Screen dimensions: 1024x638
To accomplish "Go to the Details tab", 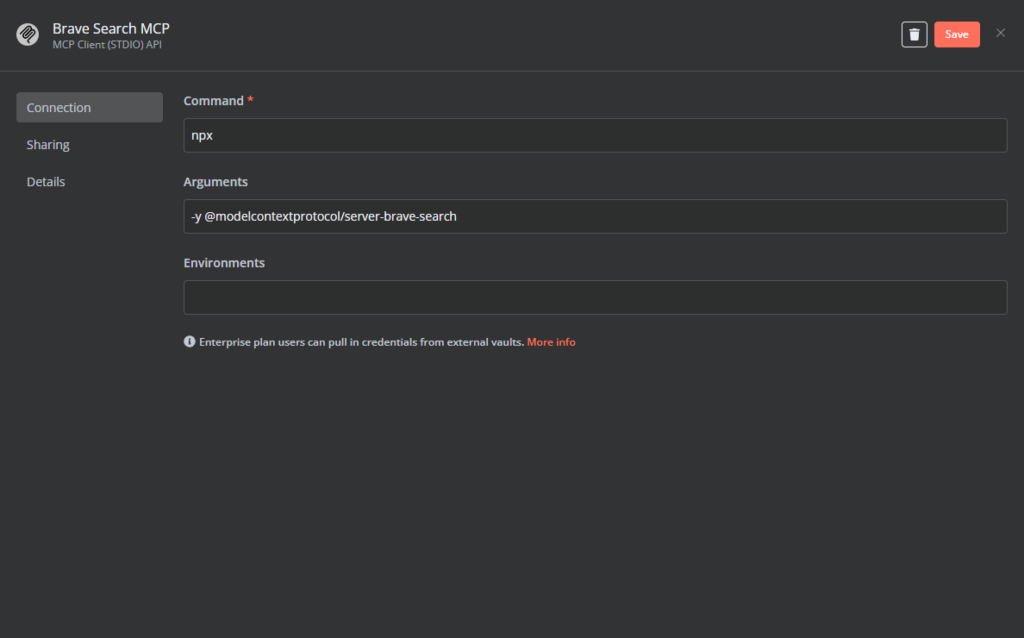I will click(46, 182).
